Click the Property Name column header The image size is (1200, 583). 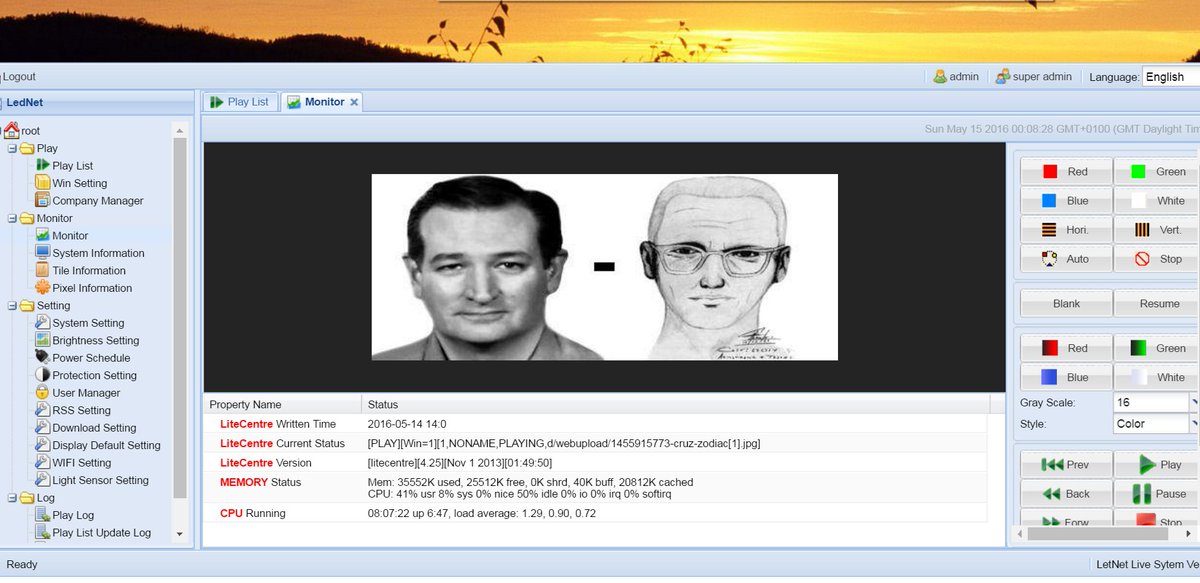pos(282,404)
